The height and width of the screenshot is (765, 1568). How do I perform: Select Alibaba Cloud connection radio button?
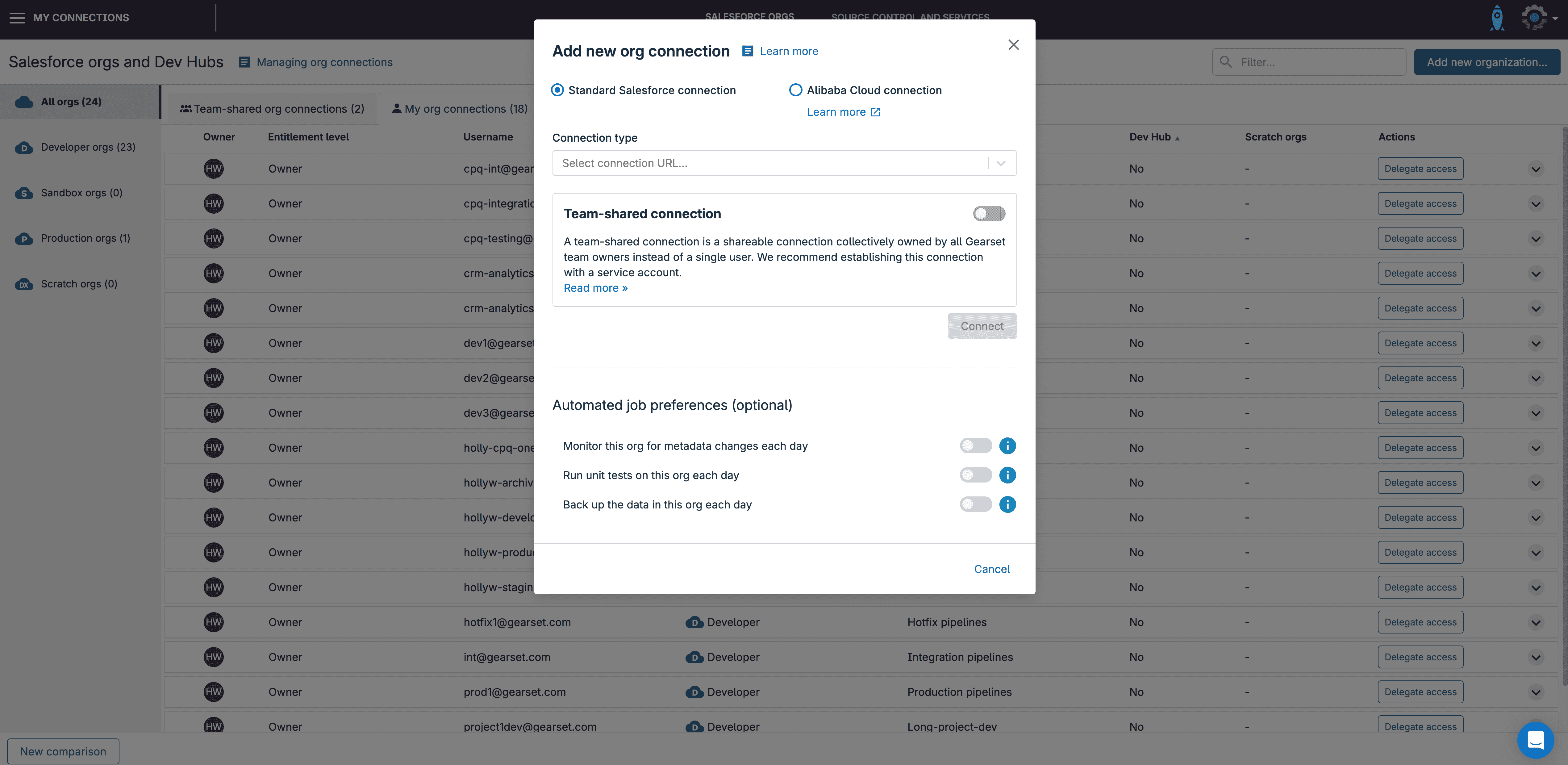click(x=795, y=90)
